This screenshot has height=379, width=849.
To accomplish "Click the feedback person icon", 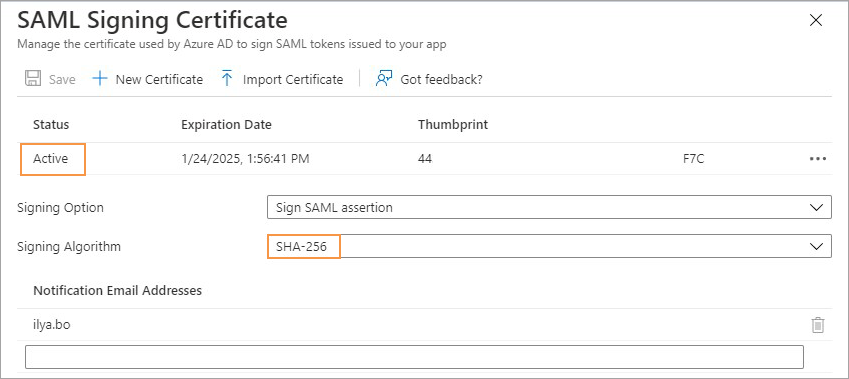I will [x=384, y=79].
